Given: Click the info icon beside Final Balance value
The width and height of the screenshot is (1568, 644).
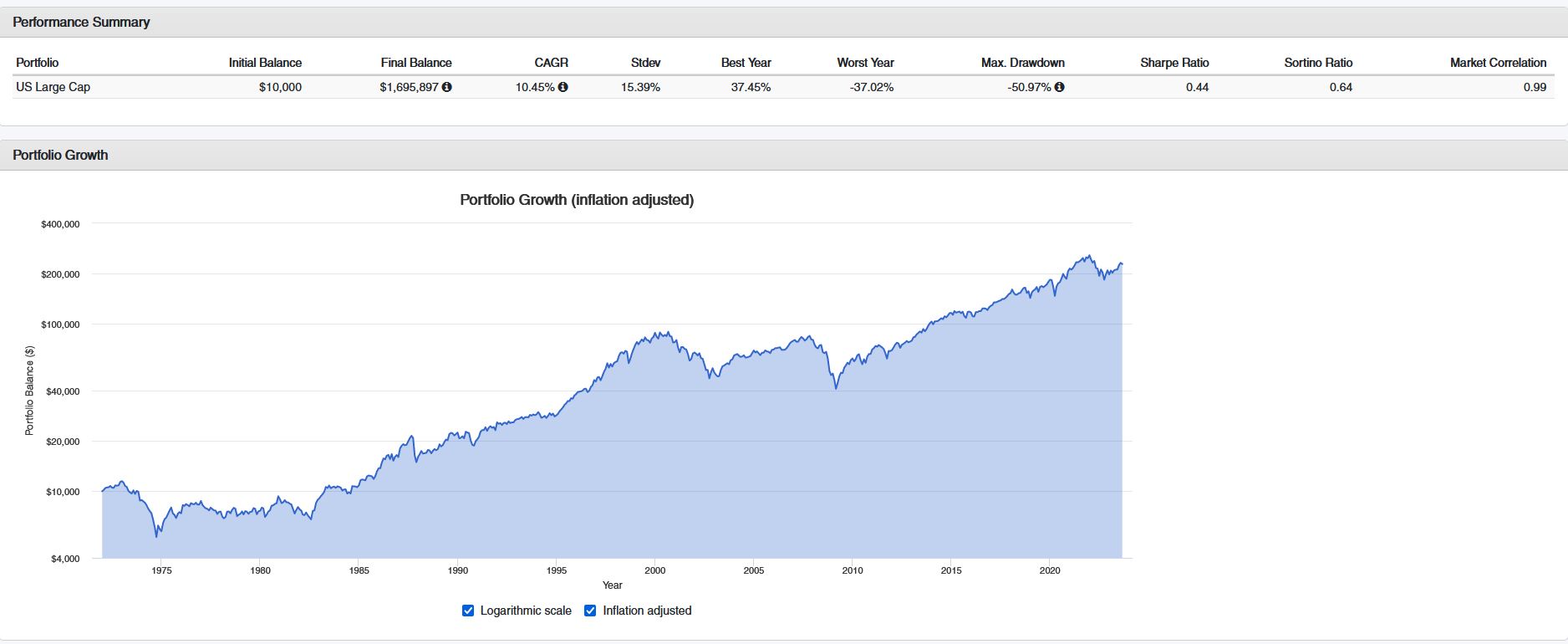Looking at the screenshot, I should coord(447,87).
